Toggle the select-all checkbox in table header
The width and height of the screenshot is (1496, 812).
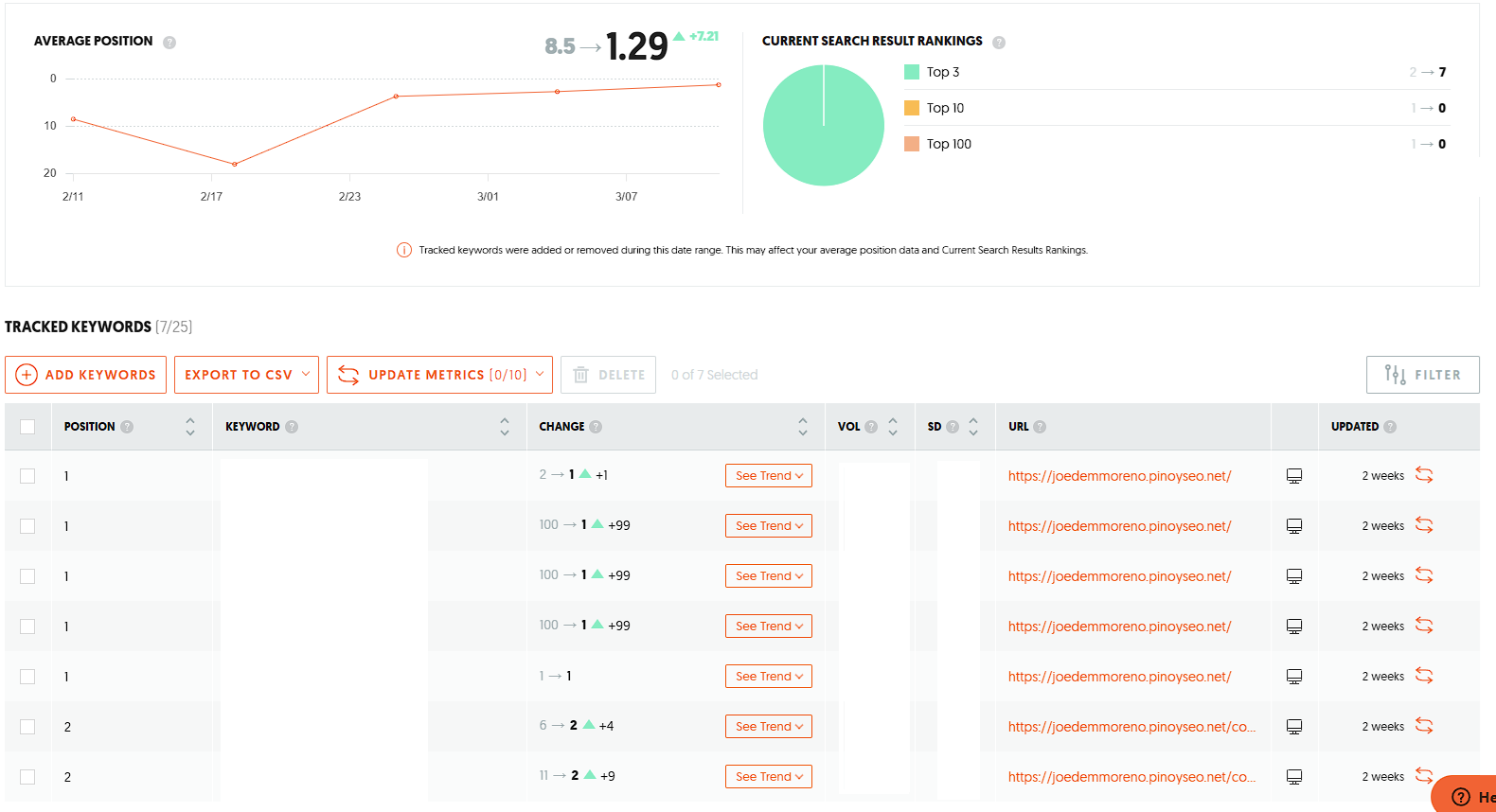tap(27, 427)
